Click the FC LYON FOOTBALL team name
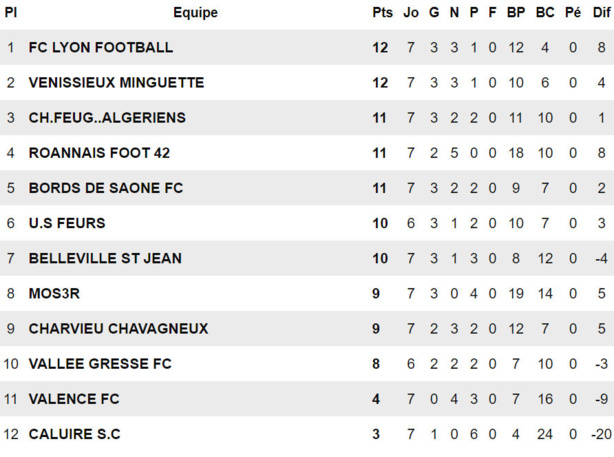Viewport: 614px width, 457px height. [x=100, y=47]
